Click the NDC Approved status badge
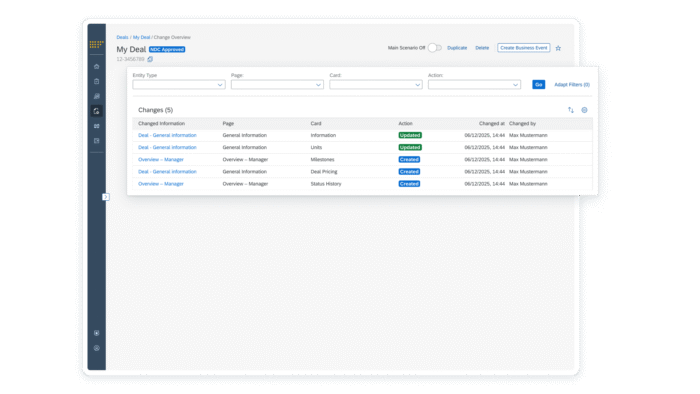Screen dimensions: 700x394 coord(167,50)
